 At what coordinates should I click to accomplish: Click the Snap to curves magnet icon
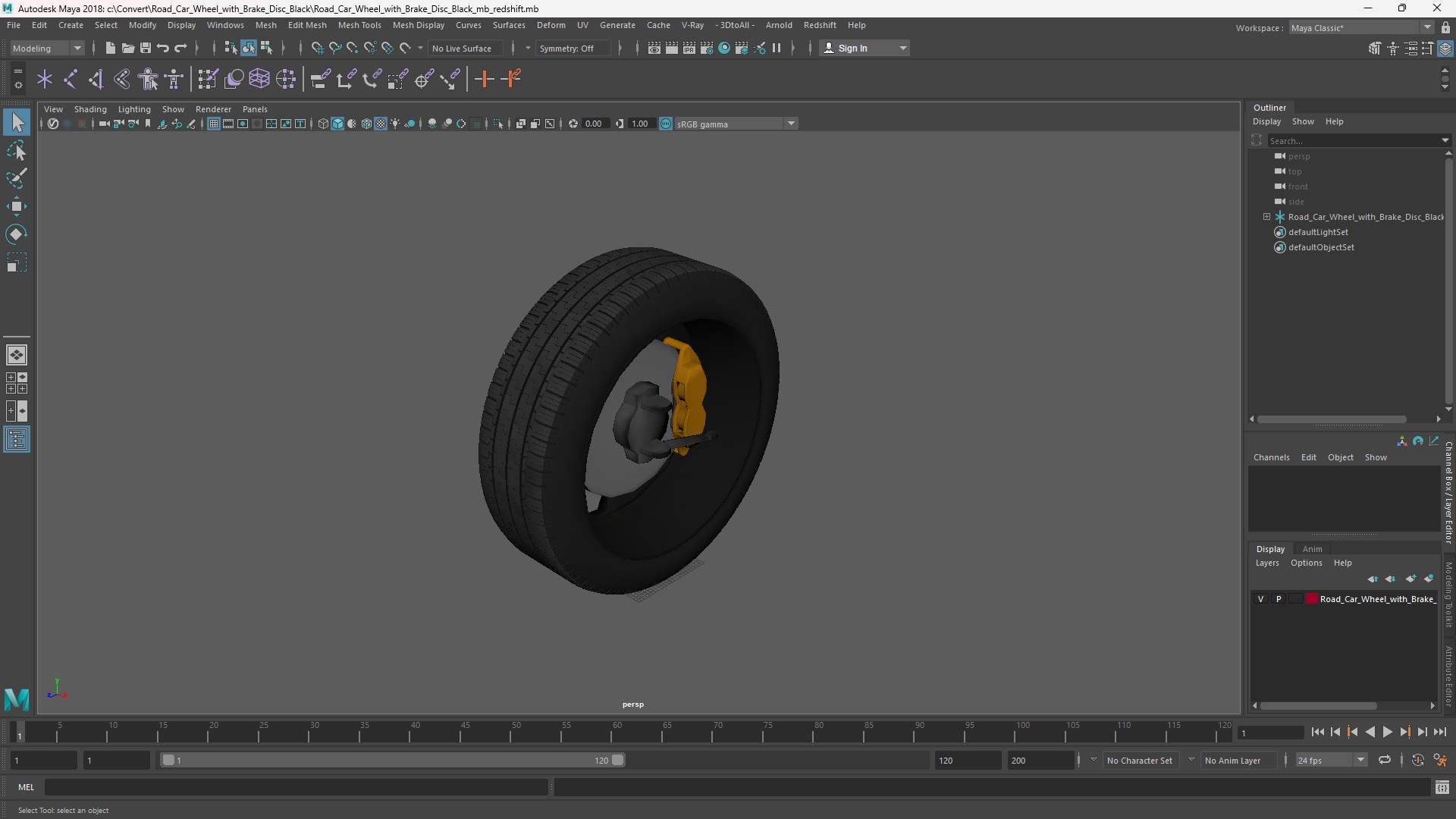coord(334,48)
